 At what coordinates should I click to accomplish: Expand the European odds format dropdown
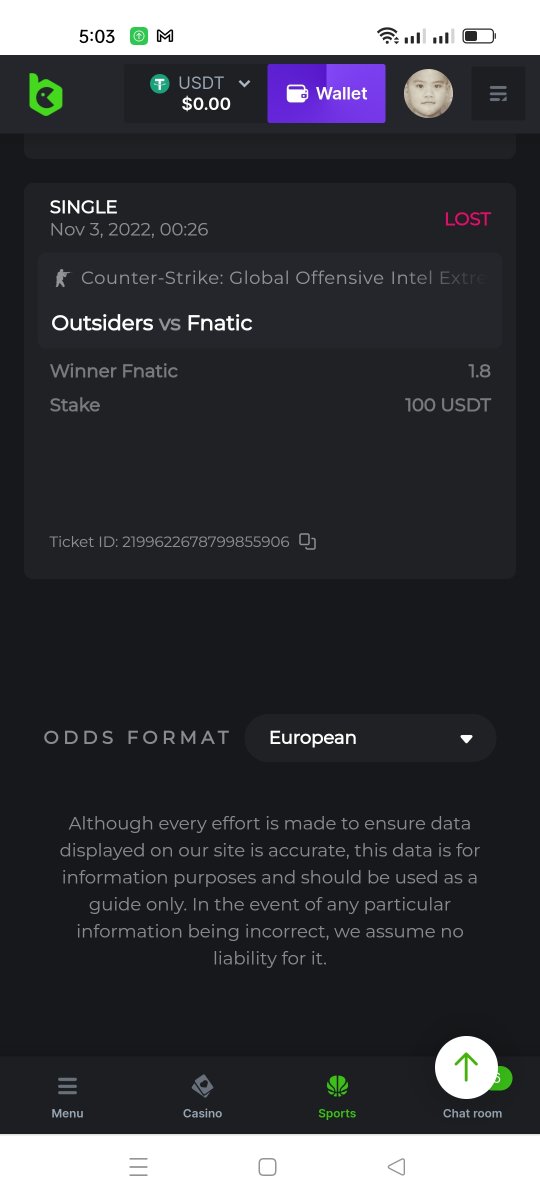tap(370, 738)
